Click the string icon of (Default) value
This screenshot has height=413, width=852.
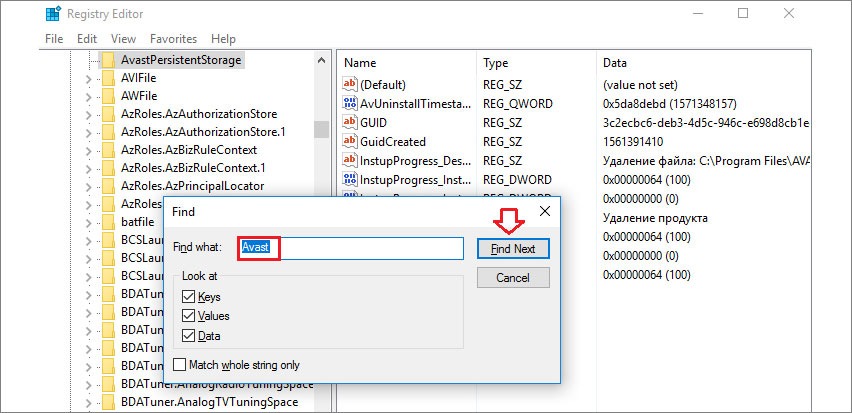click(349, 85)
